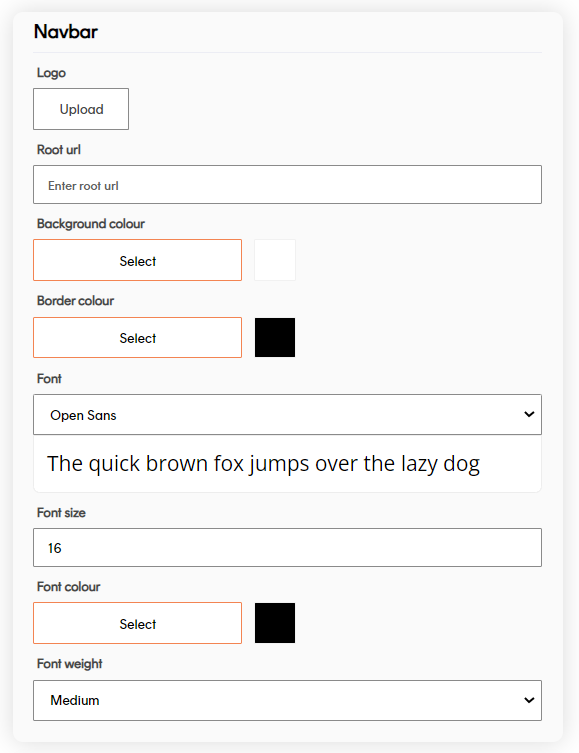Click the Font weight label
Viewport: 579px width, 753px height.
tap(70, 664)
